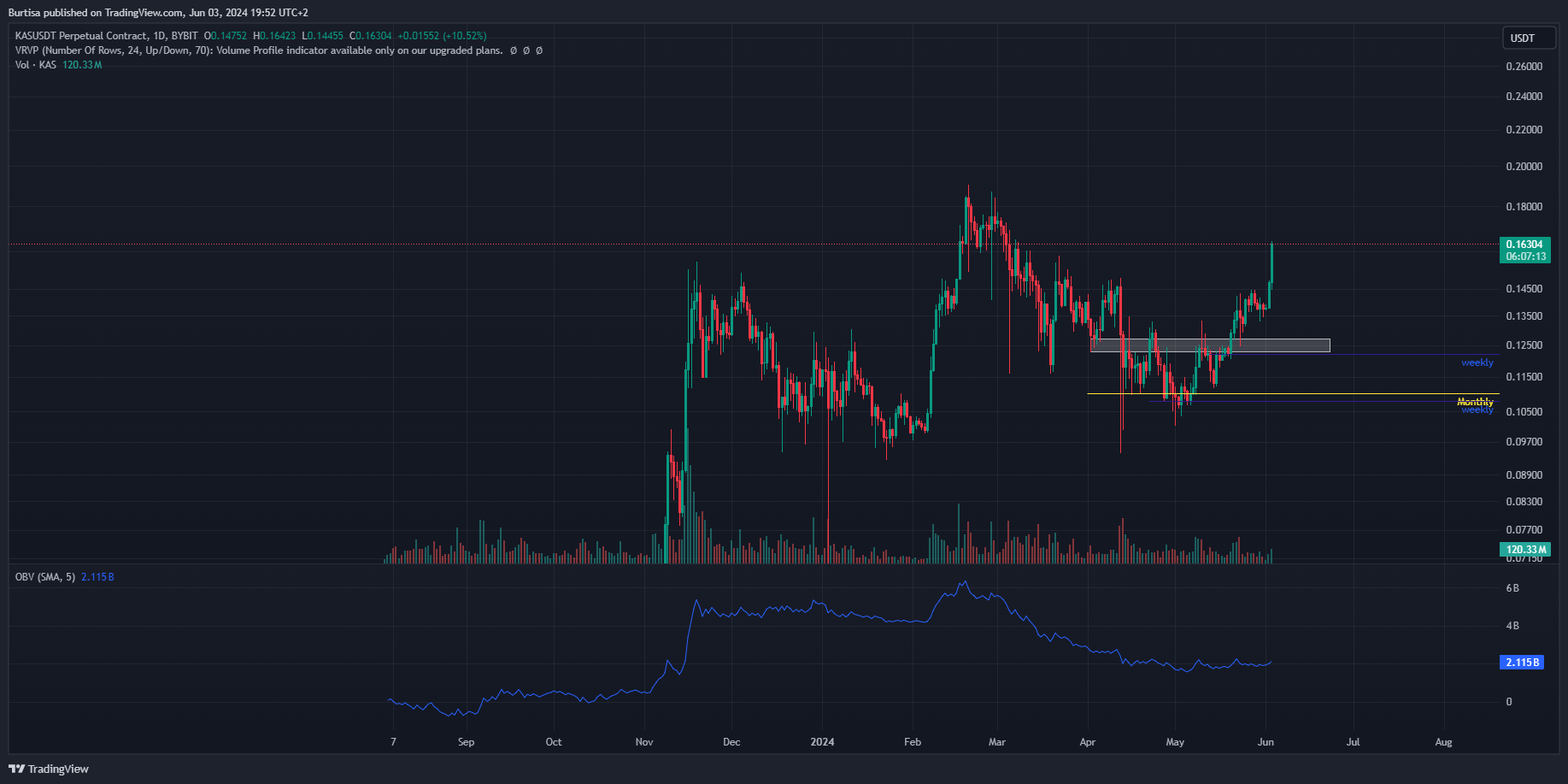Click the 6B label on OBV axis
Image resolution: width=1568 pixels, height=784 pixels.
pyautogui.click(x=1512, y=588)
